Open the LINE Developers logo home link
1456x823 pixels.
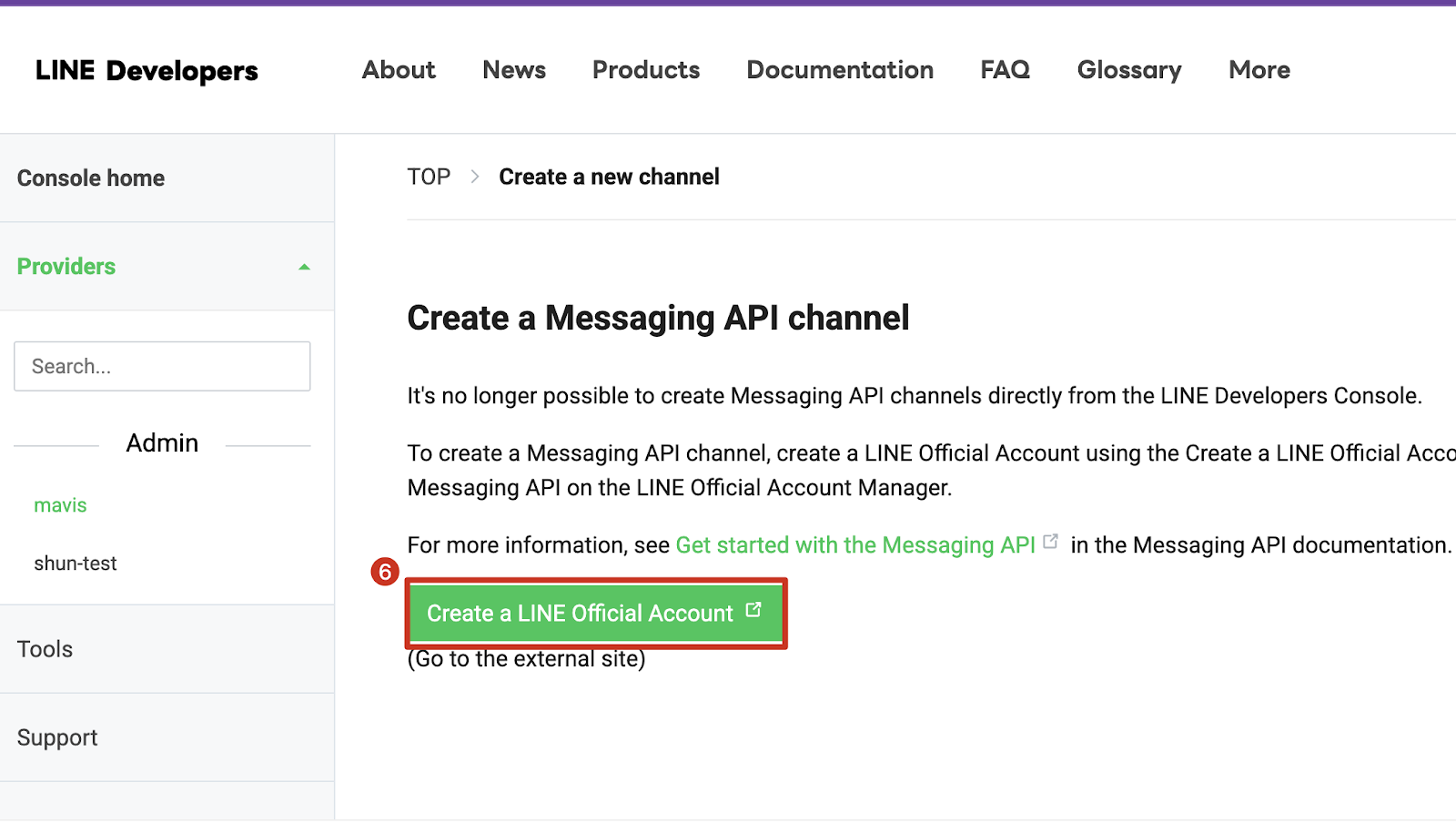147,70
